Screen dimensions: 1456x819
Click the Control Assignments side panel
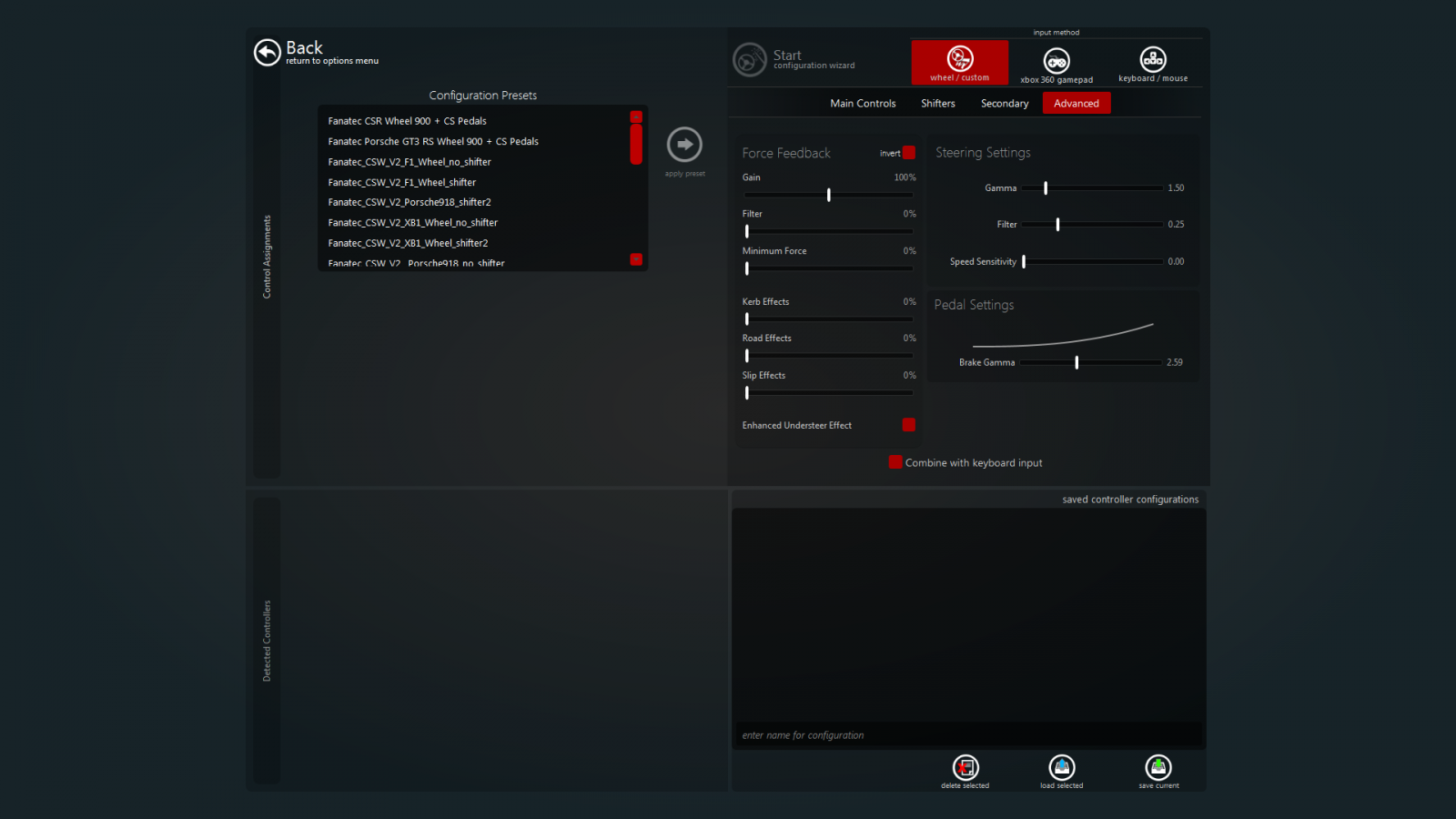click(x=267, y=257)
